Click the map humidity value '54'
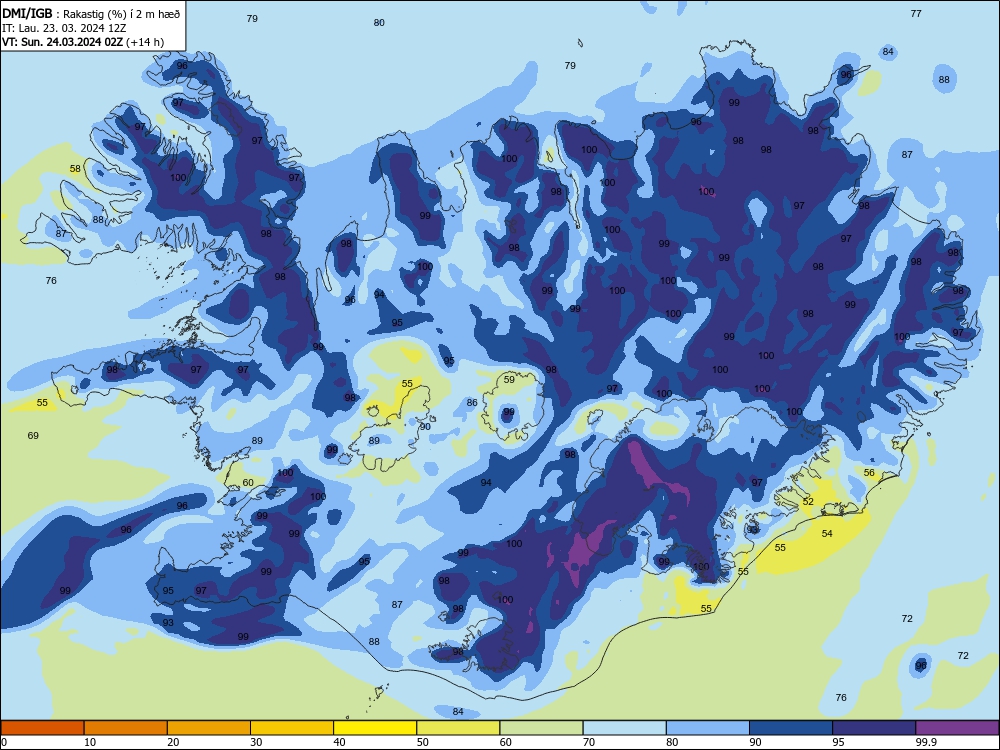 pos(827,533)
